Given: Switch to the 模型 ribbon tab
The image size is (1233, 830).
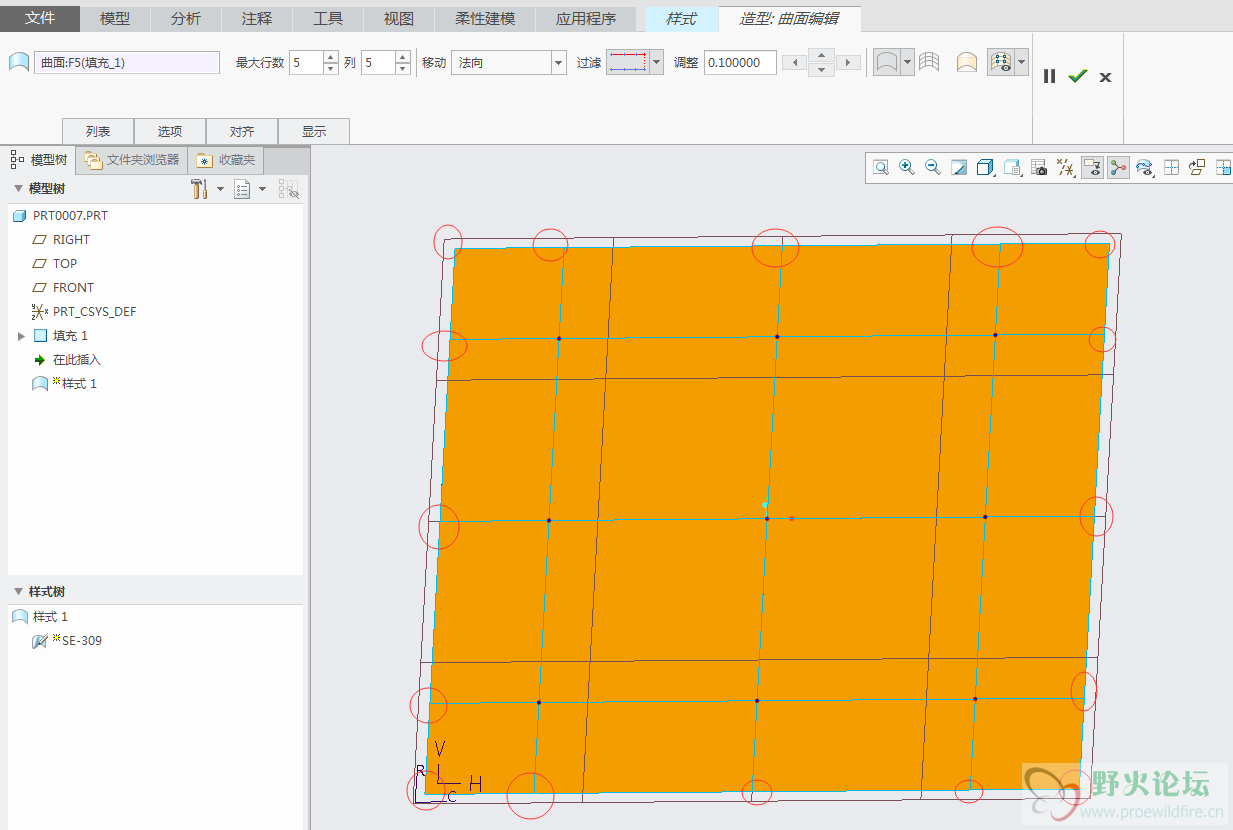Looking at the screenshot, I should click(115, 18).
